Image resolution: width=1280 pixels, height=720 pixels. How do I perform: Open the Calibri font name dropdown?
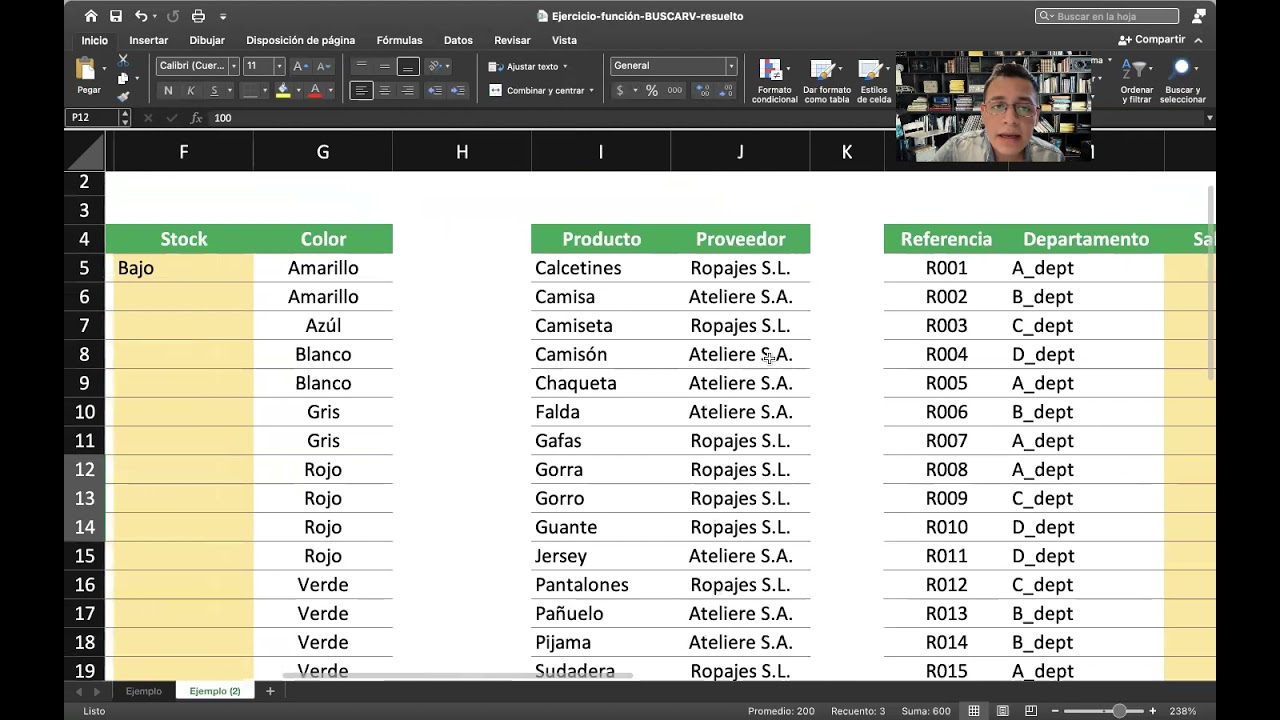(234, 66)
